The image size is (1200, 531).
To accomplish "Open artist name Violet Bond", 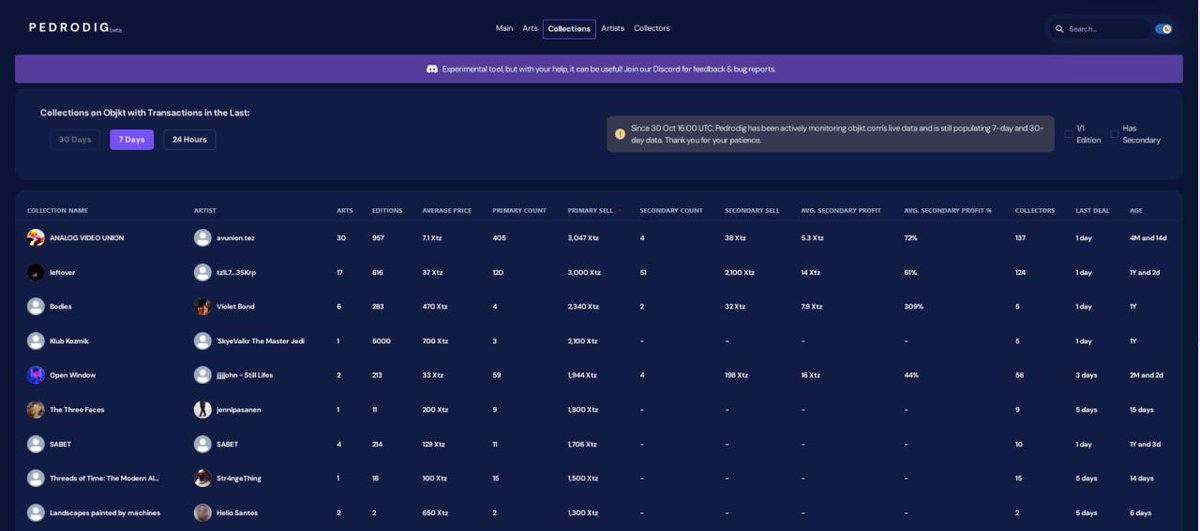I will pyautogui.click(x=235, y=306).
